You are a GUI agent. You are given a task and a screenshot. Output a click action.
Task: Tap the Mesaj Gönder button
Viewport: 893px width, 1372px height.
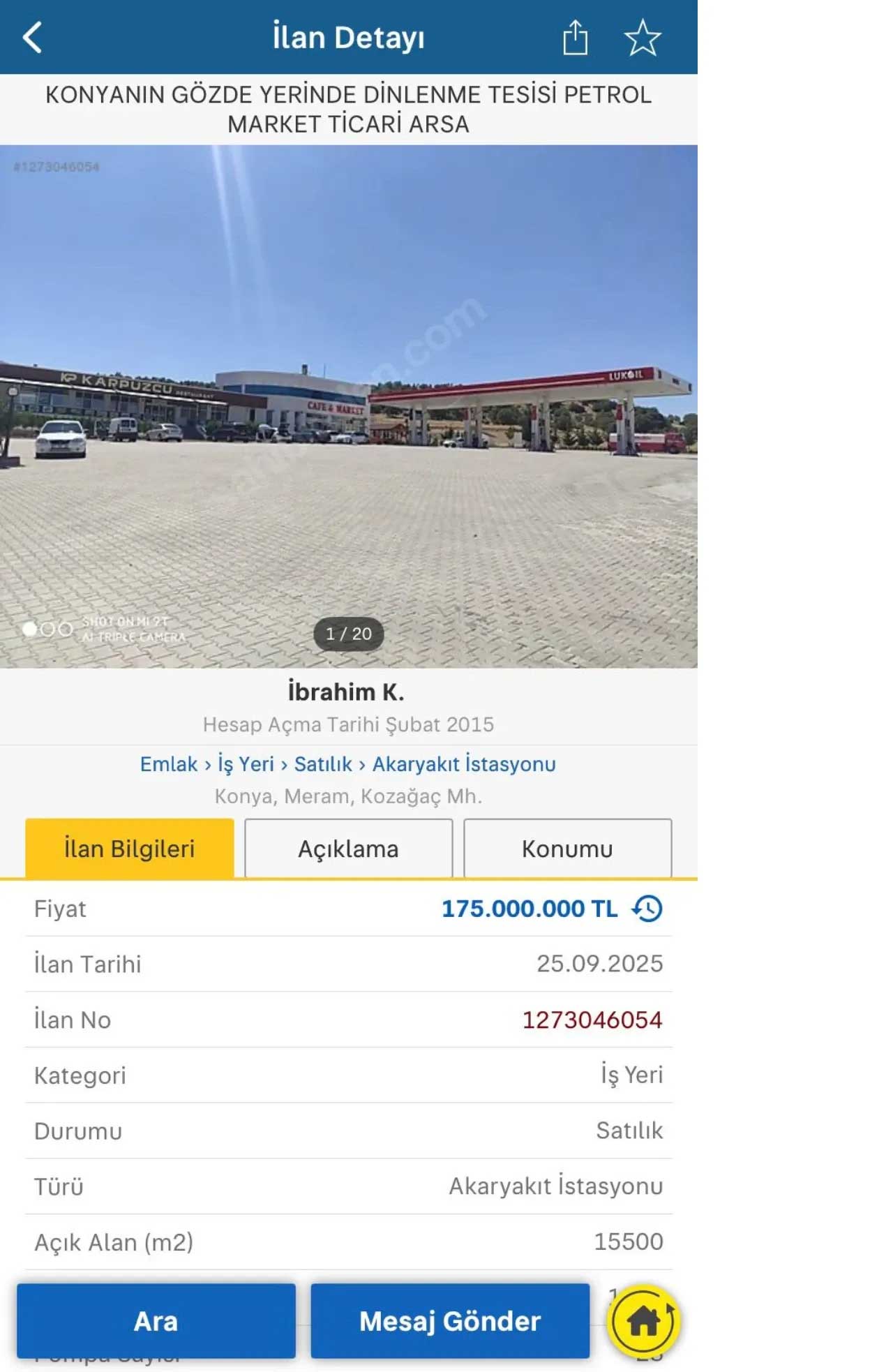point(450,1320)
